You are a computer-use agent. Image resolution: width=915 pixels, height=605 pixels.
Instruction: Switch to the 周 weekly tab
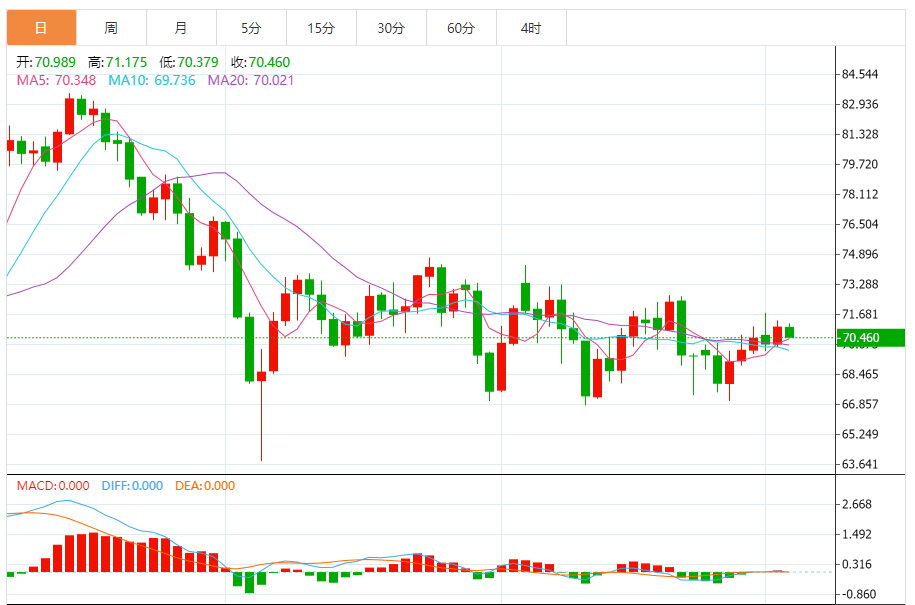111,27
